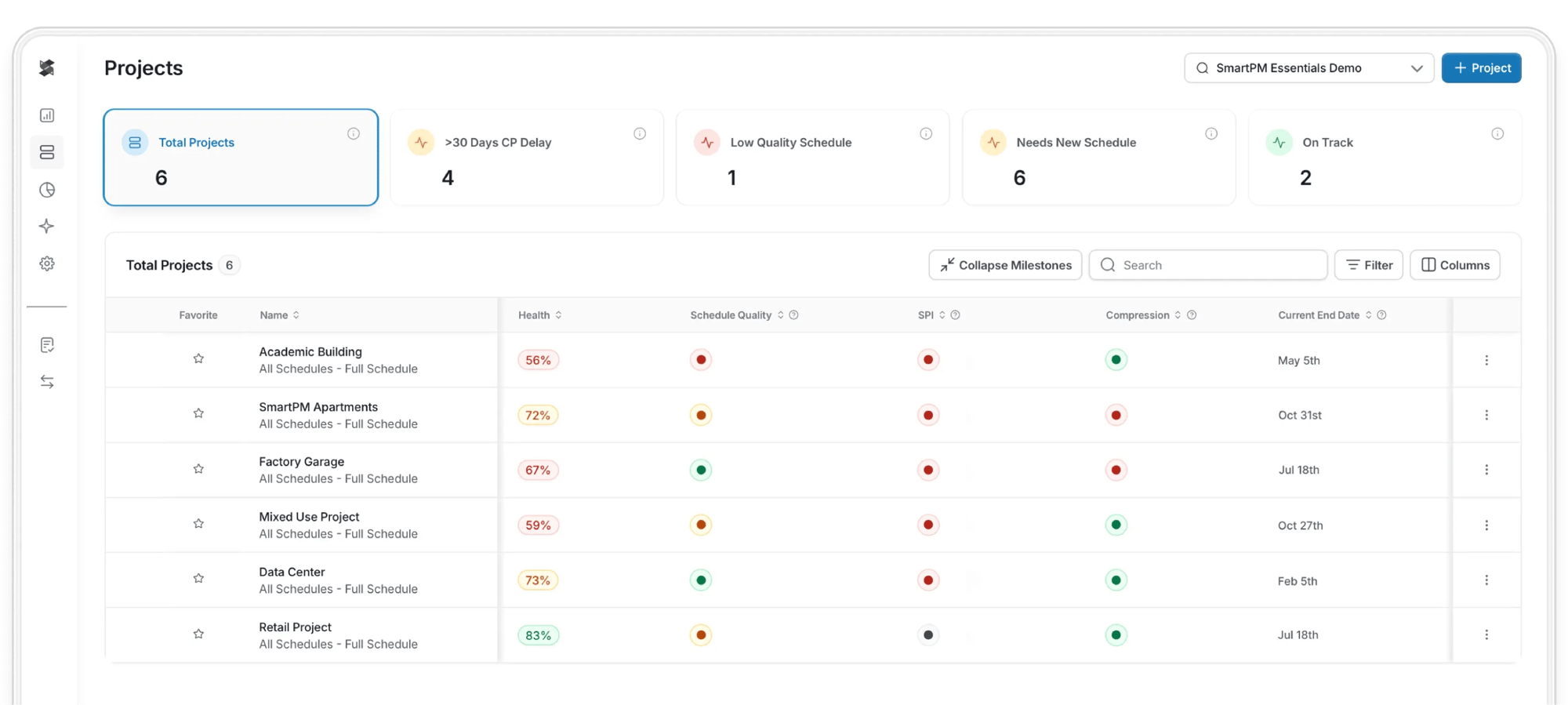
Task: Open row menu for Factory Garage
Action: [x=1486, y=470]
